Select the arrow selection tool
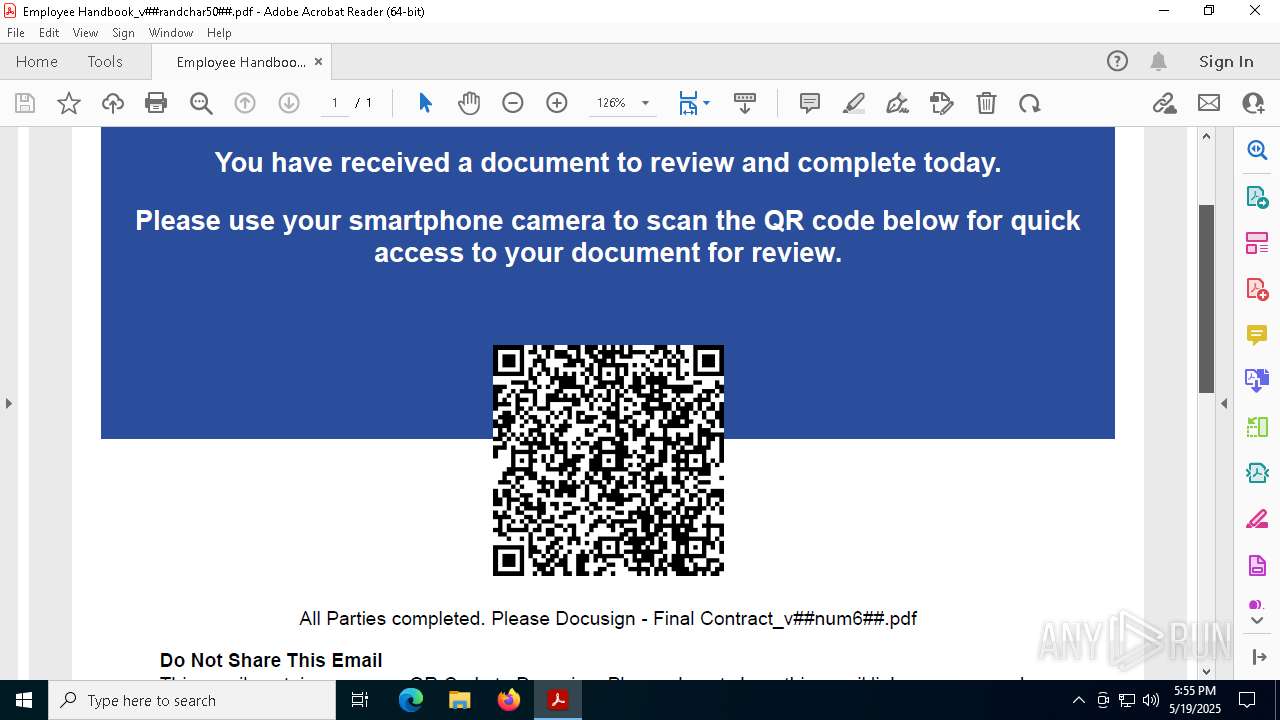Viewport: 1280px width, 720px height. 425,103
